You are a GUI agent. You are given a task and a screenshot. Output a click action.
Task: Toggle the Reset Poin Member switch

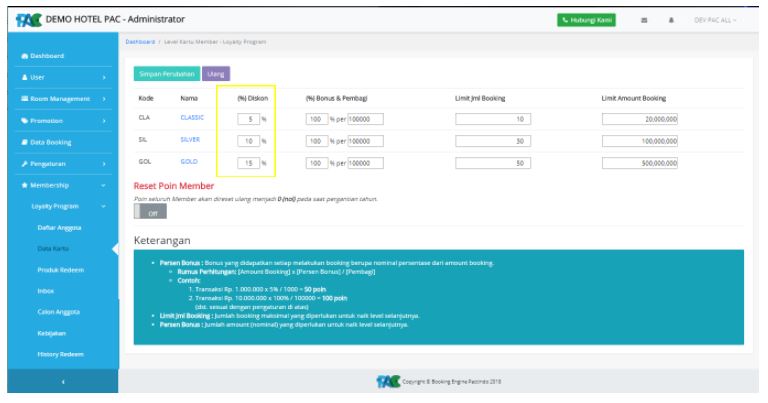pos(150,212)
